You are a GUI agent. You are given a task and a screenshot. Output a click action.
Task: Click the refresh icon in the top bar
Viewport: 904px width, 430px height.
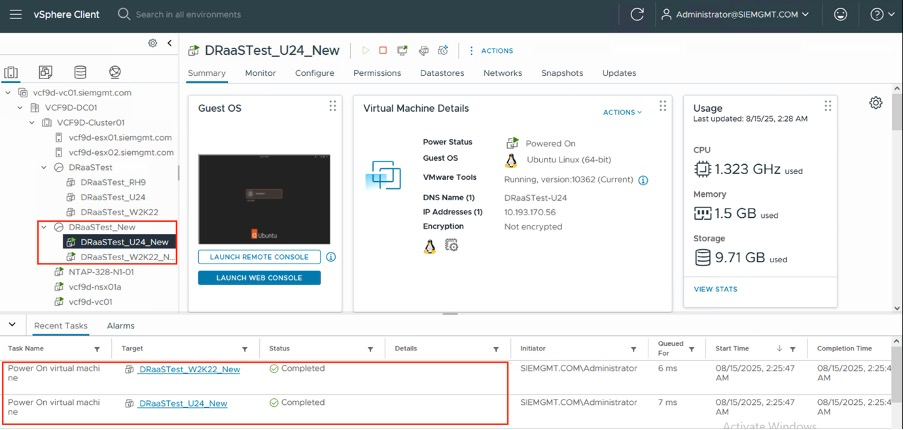[x=637, y=15]
